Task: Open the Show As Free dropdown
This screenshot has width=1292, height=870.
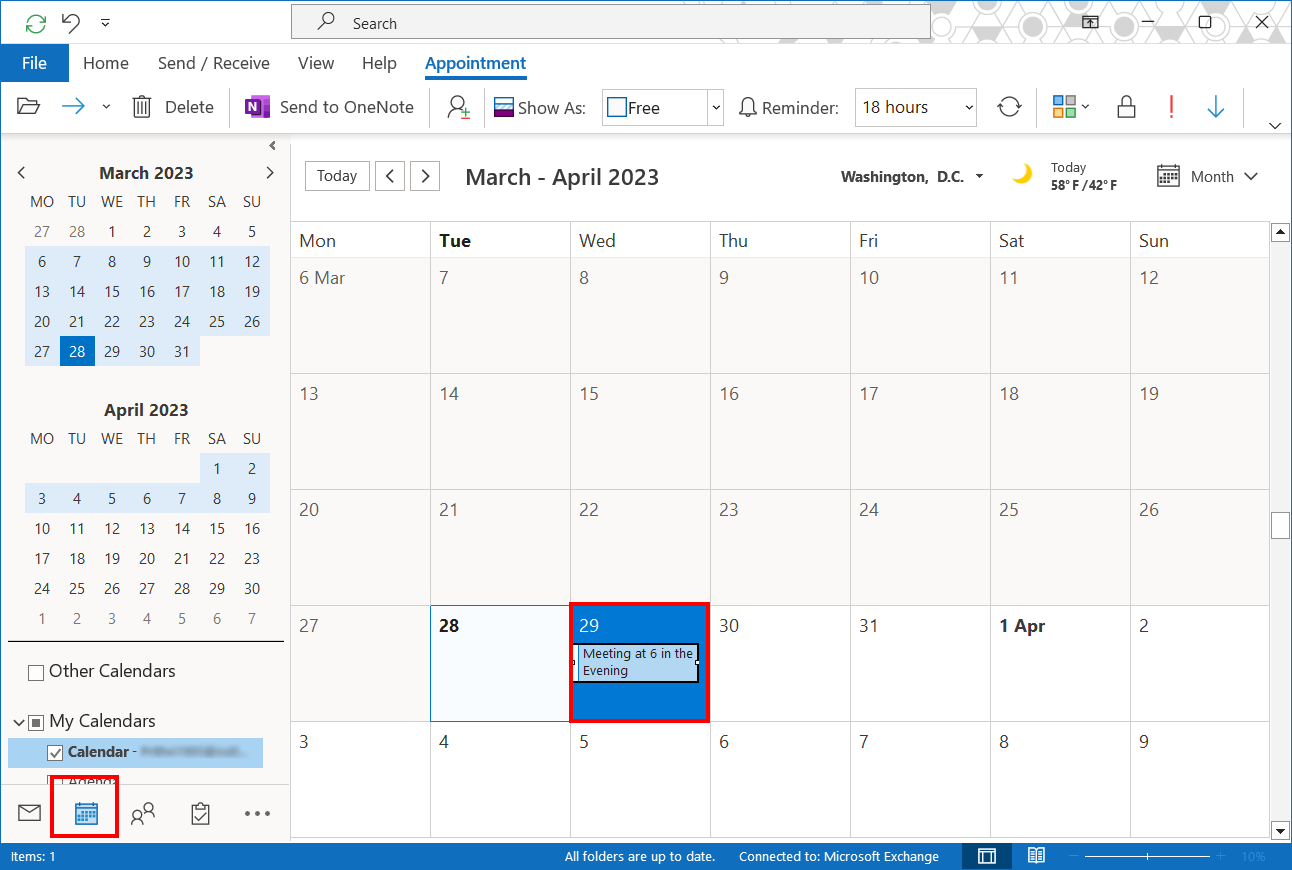Action: 715,107
